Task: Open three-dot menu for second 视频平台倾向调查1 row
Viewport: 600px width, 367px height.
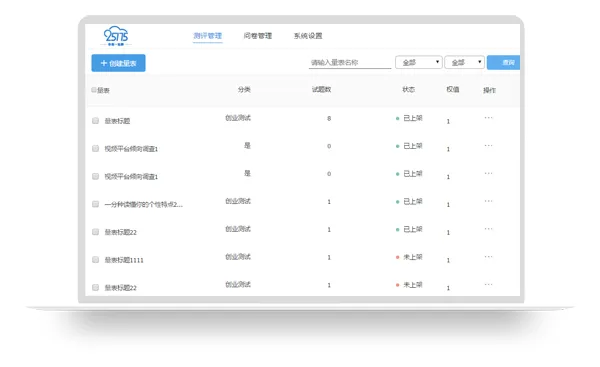Action: point(488,174)
